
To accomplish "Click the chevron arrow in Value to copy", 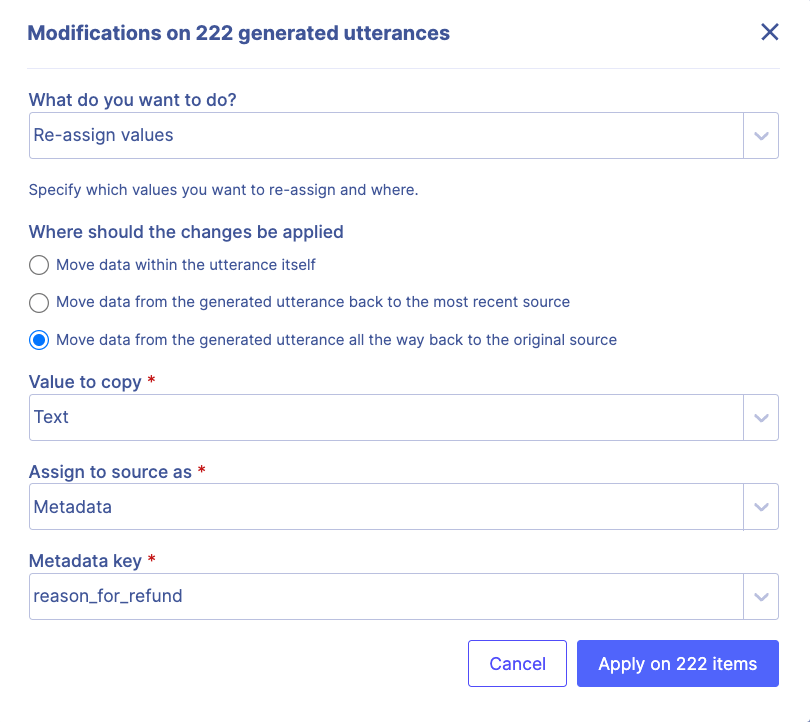I will 761,417.
